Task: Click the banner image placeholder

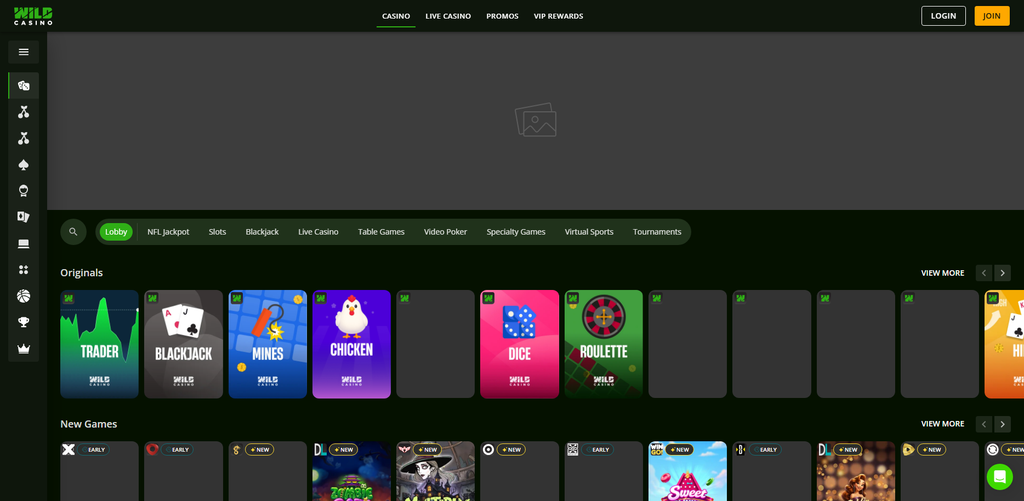Action: [536, 120]
